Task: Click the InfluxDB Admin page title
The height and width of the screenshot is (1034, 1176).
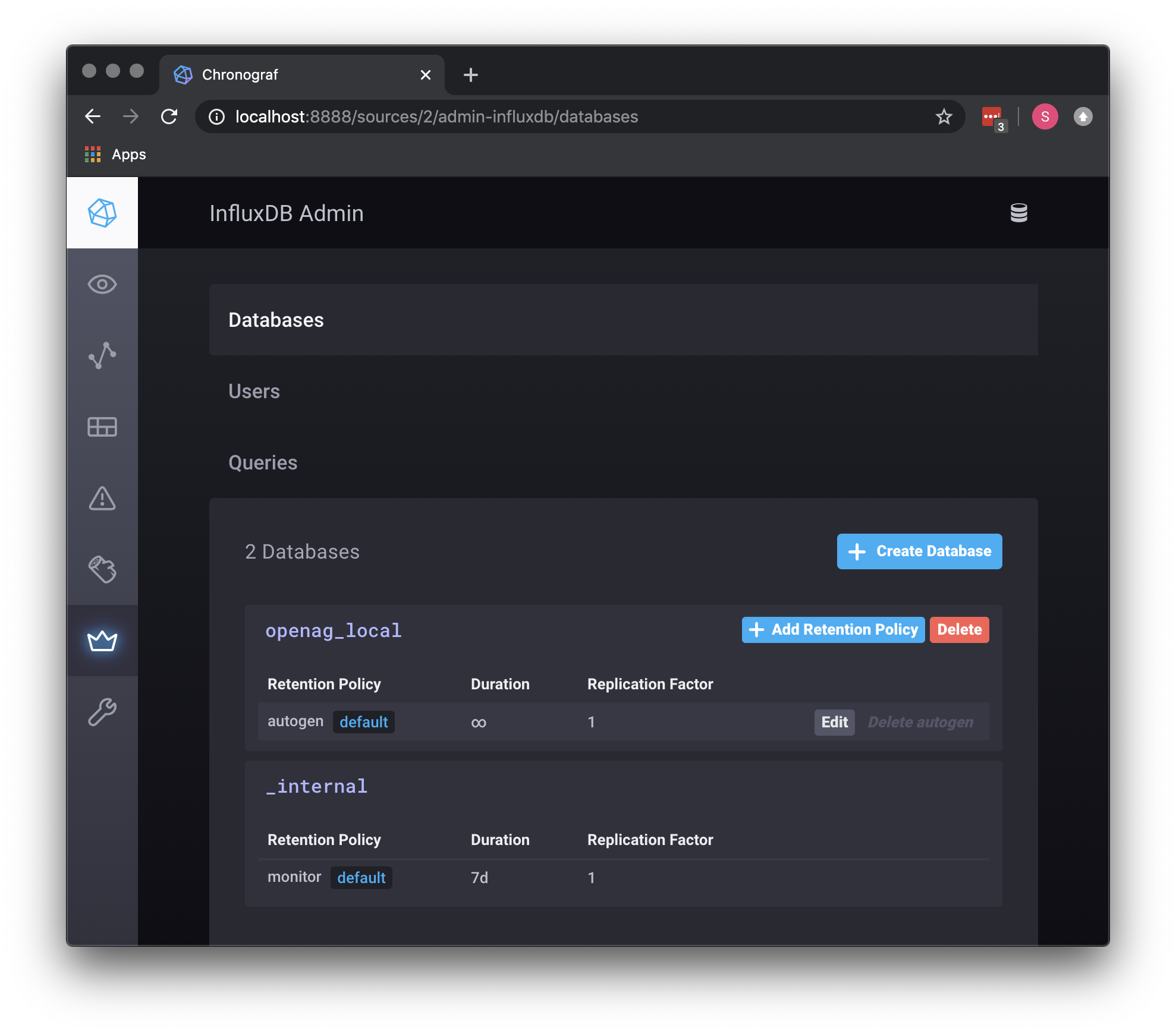Action: point(287,213)
